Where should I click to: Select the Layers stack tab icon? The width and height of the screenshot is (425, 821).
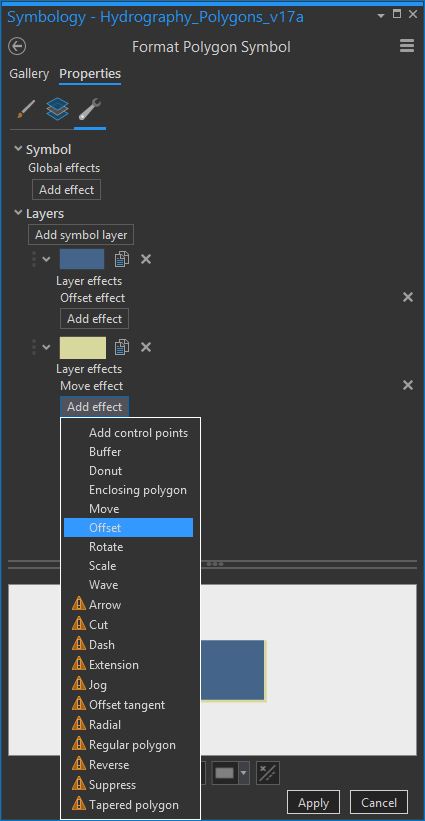58,109
